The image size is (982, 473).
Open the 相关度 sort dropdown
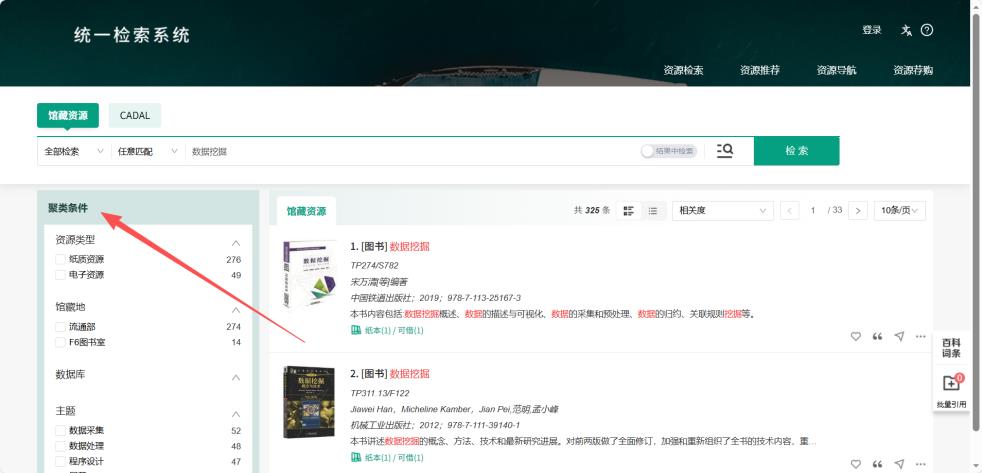723,211
